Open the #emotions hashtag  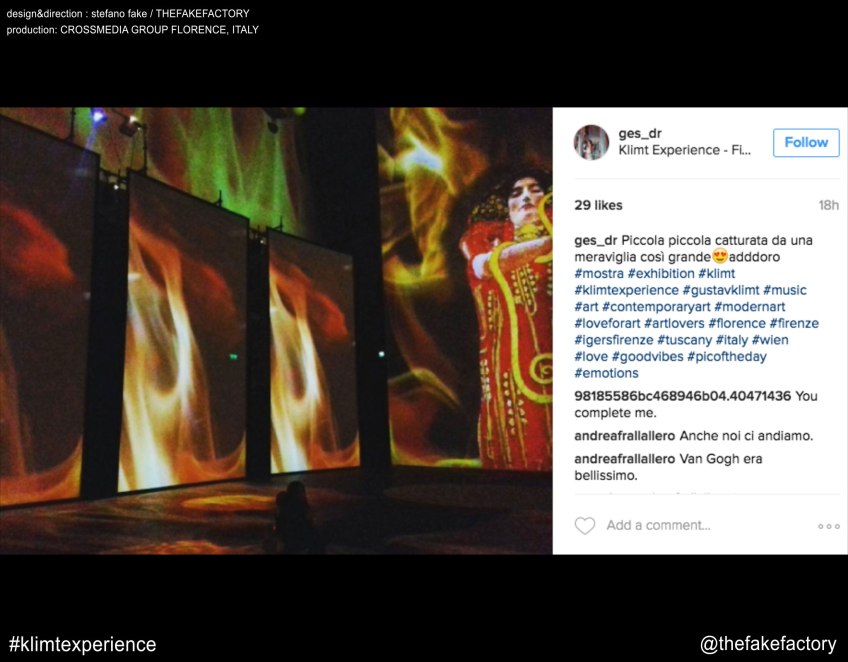(606, 373)
